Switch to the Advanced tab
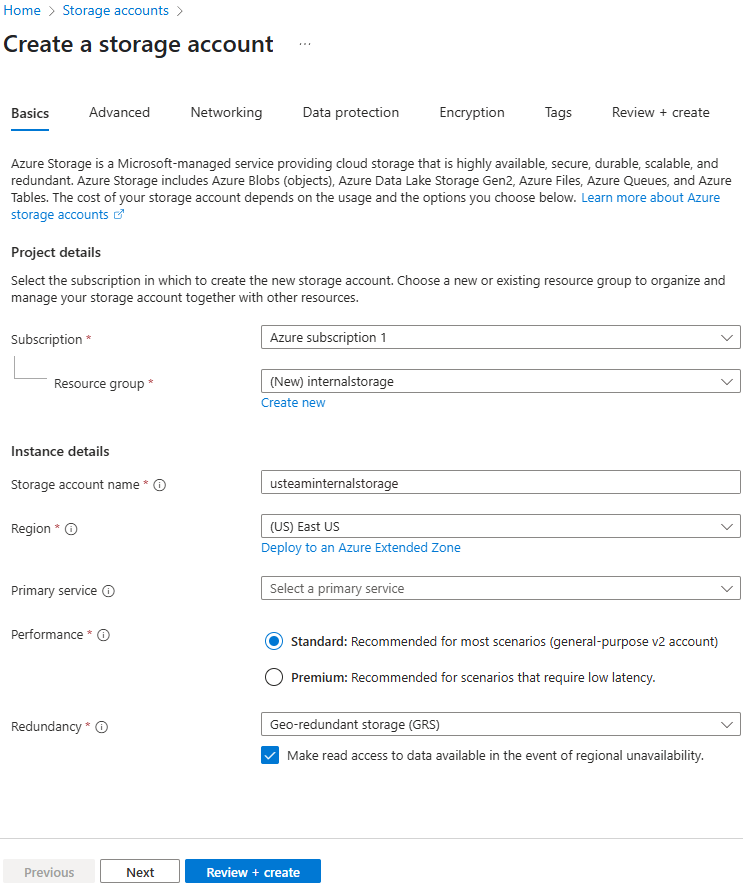The image size is (743, 884). [x=120, y=113]
